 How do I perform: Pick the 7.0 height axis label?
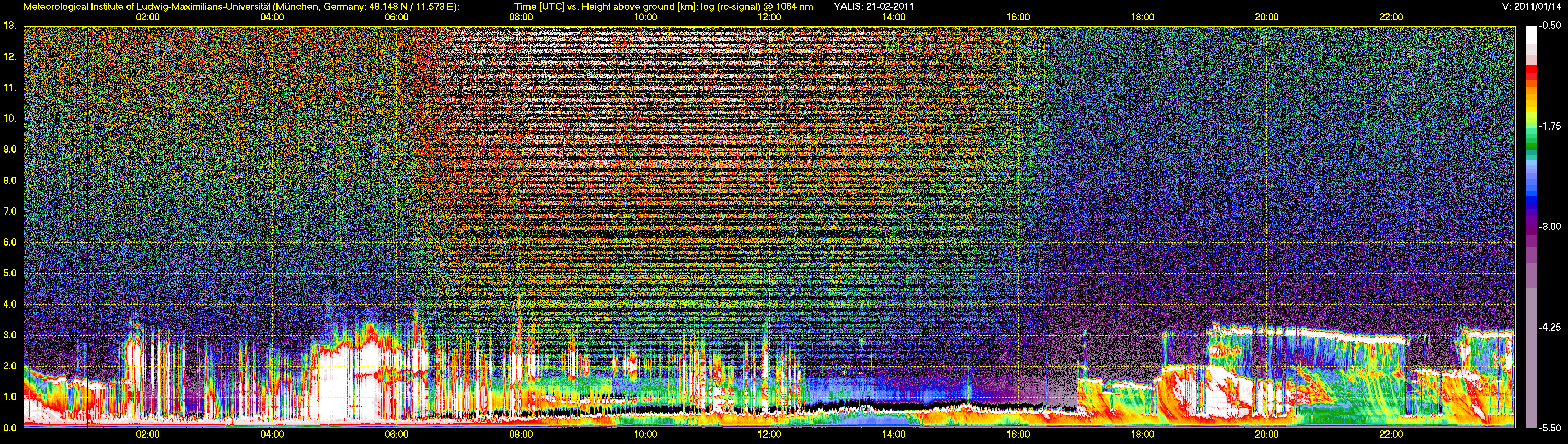point(10,211)
